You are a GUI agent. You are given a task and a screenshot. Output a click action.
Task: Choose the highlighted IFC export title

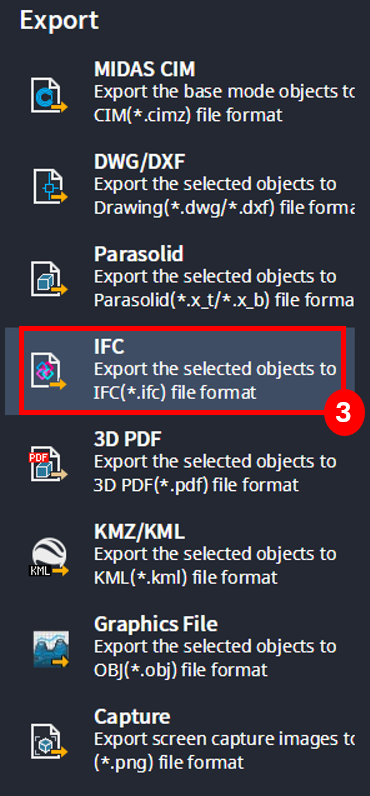coord(109,346)
